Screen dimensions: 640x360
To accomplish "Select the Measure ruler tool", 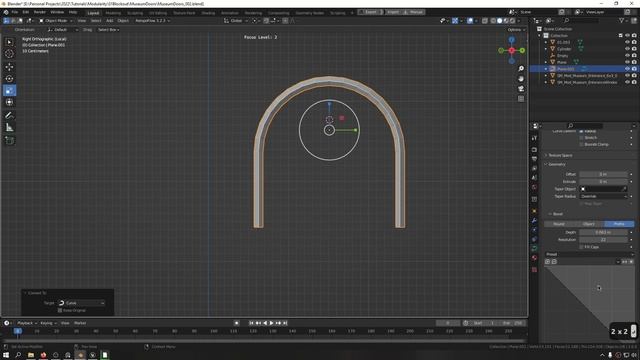I will (9, 128).
